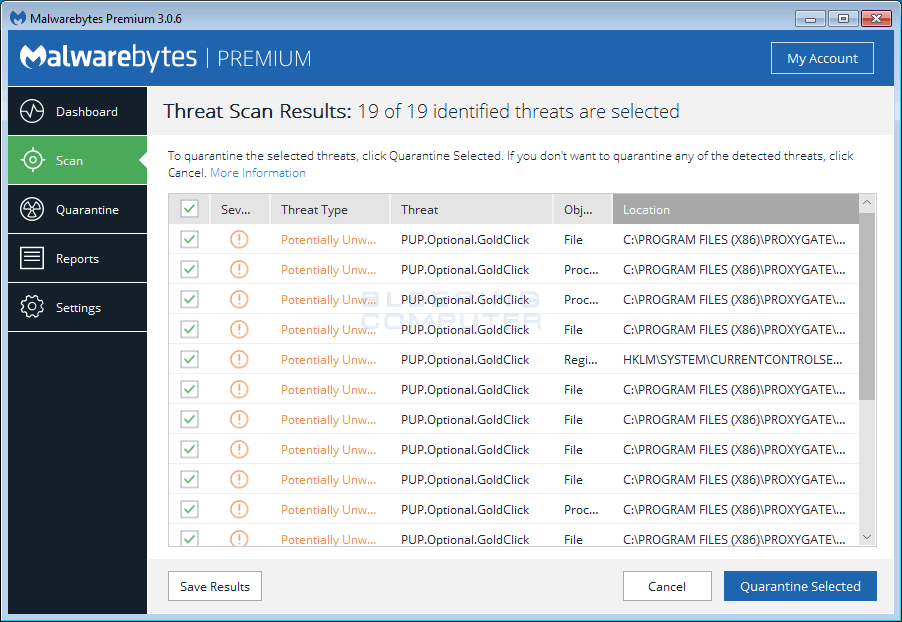Open the Quarantine section
Image resolution: width=902 pixels, height=622 pixels.
pyautogui.click(x=78, y=209)
